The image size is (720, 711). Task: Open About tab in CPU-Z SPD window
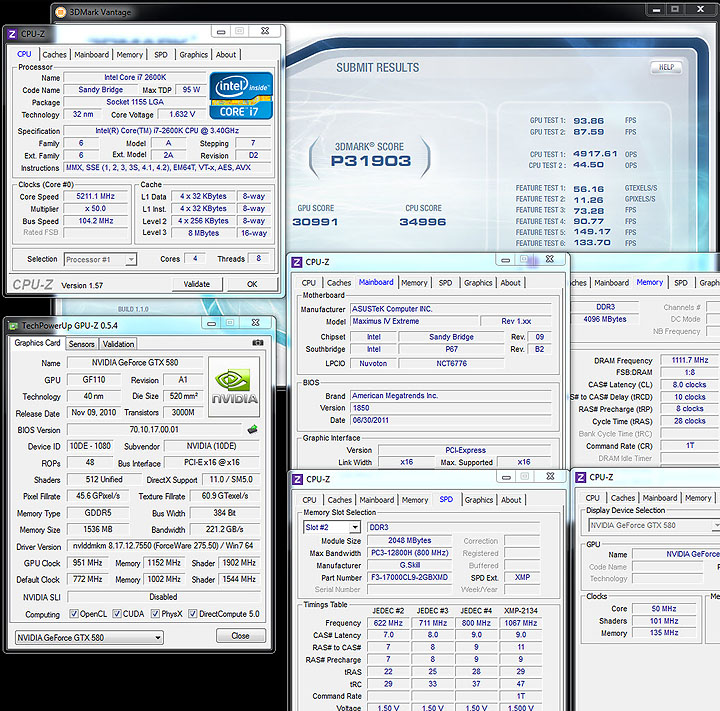(511, 500)
